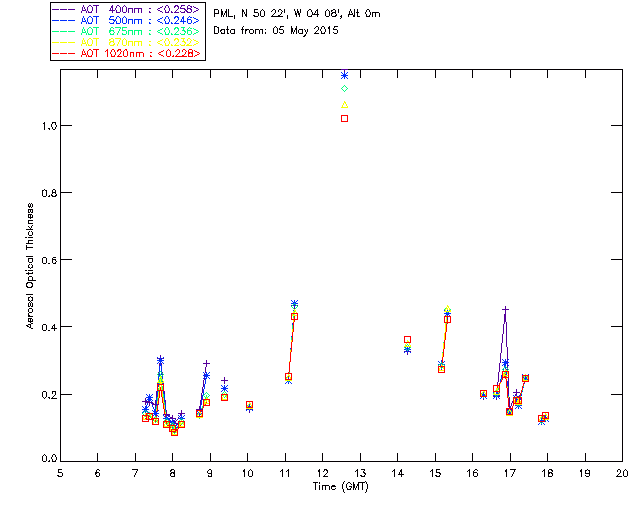The height and width of the screenshot is (512, 640).
Task: Click the black plus peak near 17 GMT
Action: pyautogui.click(x=505, y=310)
